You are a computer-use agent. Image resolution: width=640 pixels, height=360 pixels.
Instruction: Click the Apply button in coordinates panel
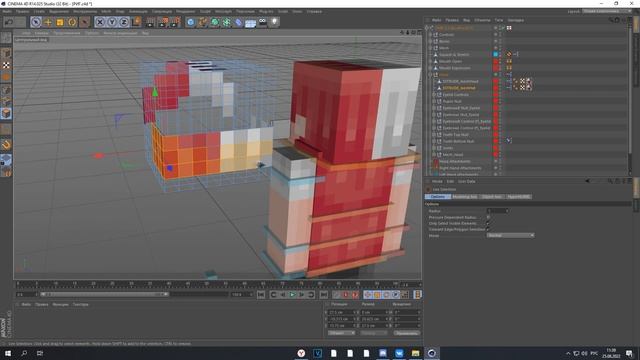click(407, 333)
